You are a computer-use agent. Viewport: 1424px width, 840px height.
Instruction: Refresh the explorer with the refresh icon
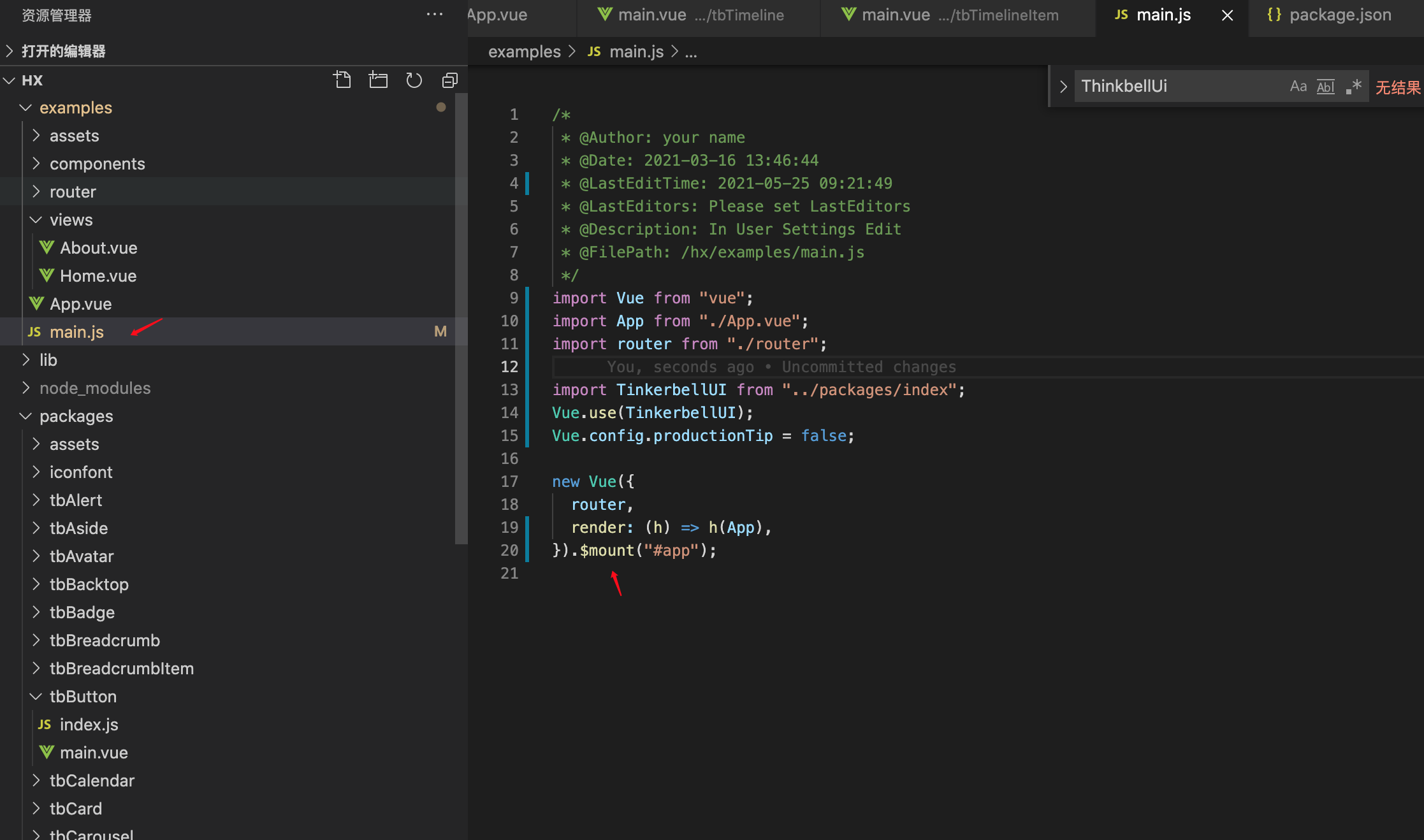(x=414, y=80)
